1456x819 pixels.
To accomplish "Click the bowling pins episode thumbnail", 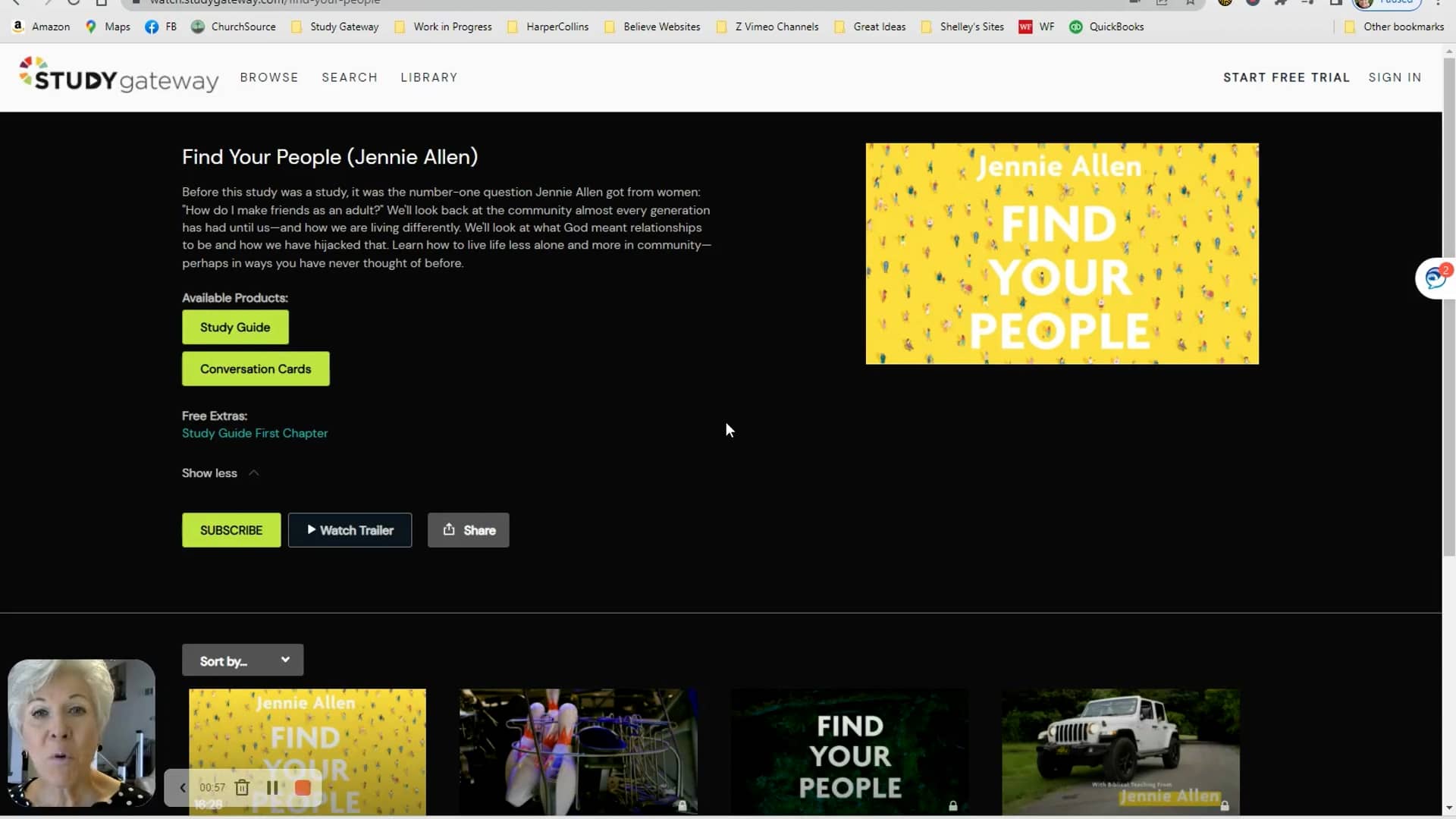I will pyautogui.click(x=577, y=752).
